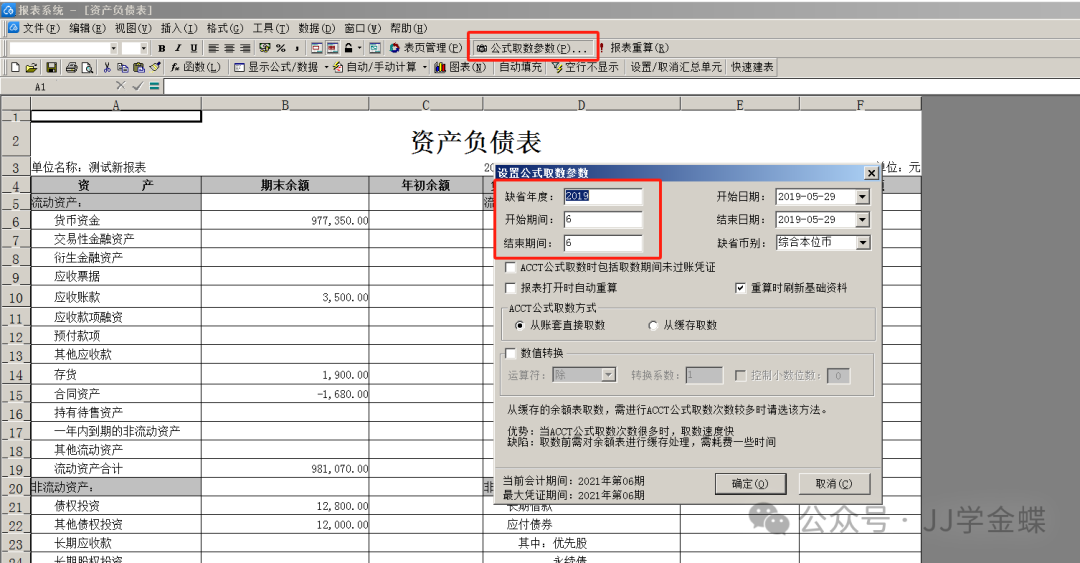Tick the 数值转换 checkbox
Image resolution: width=1080 pixels, height=563 pixels.
coord(511,353)
